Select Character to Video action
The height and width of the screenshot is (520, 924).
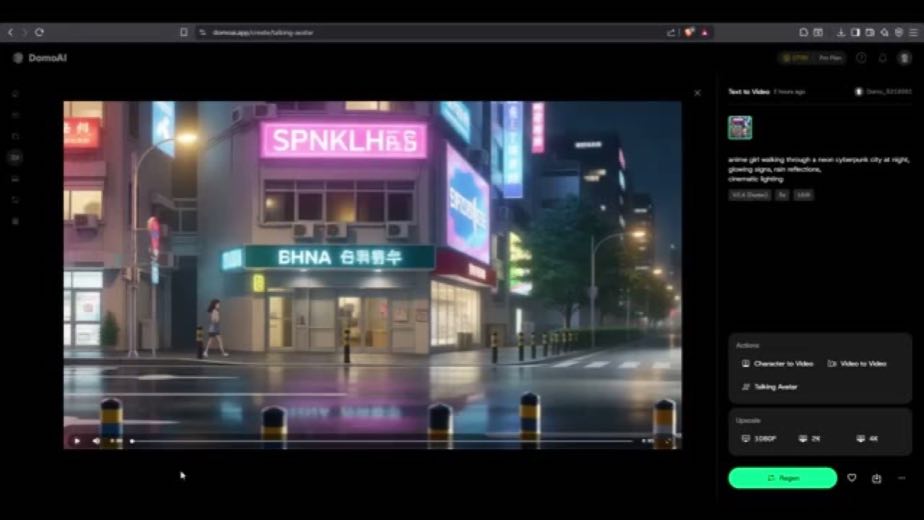point(777,364)
